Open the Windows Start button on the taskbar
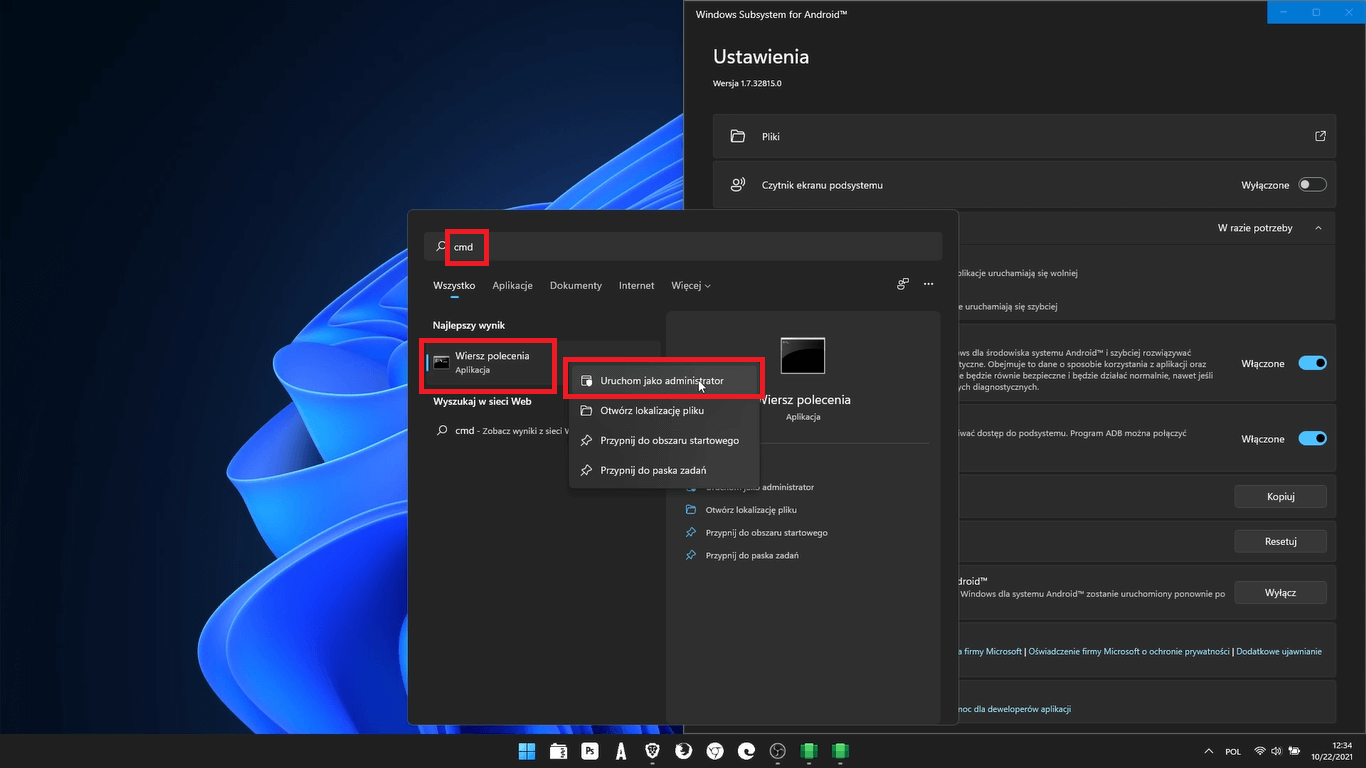The width and height of the screenshot is (1366, 768). pos(526,751)
